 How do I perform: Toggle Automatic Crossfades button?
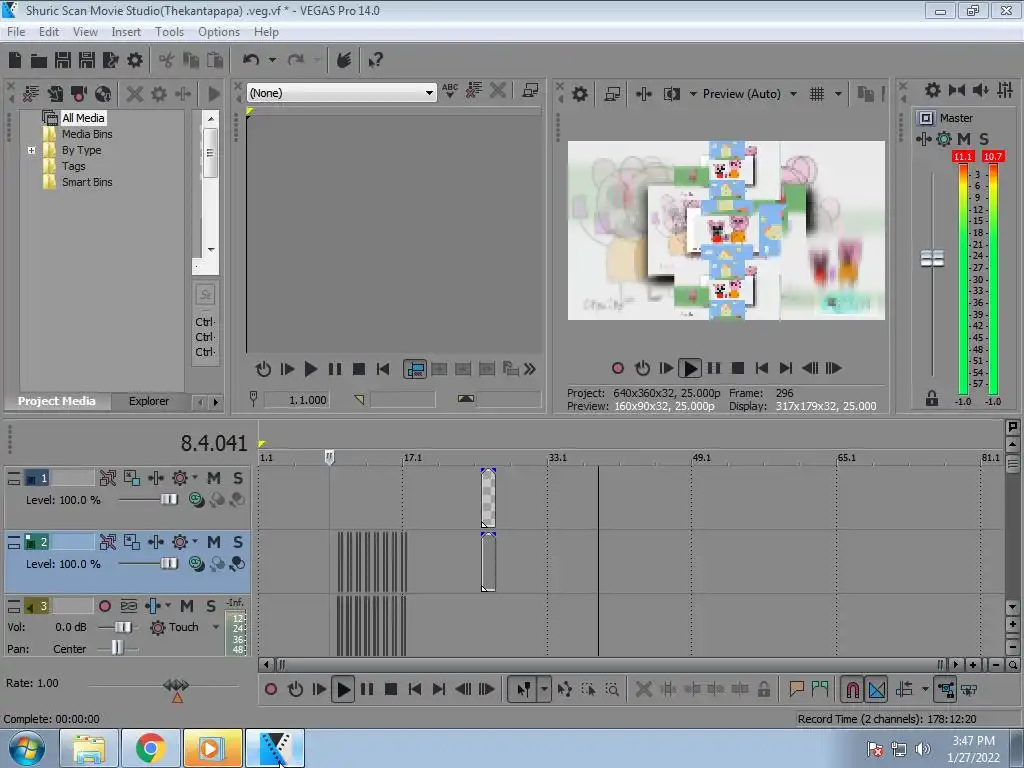[877, 689]
